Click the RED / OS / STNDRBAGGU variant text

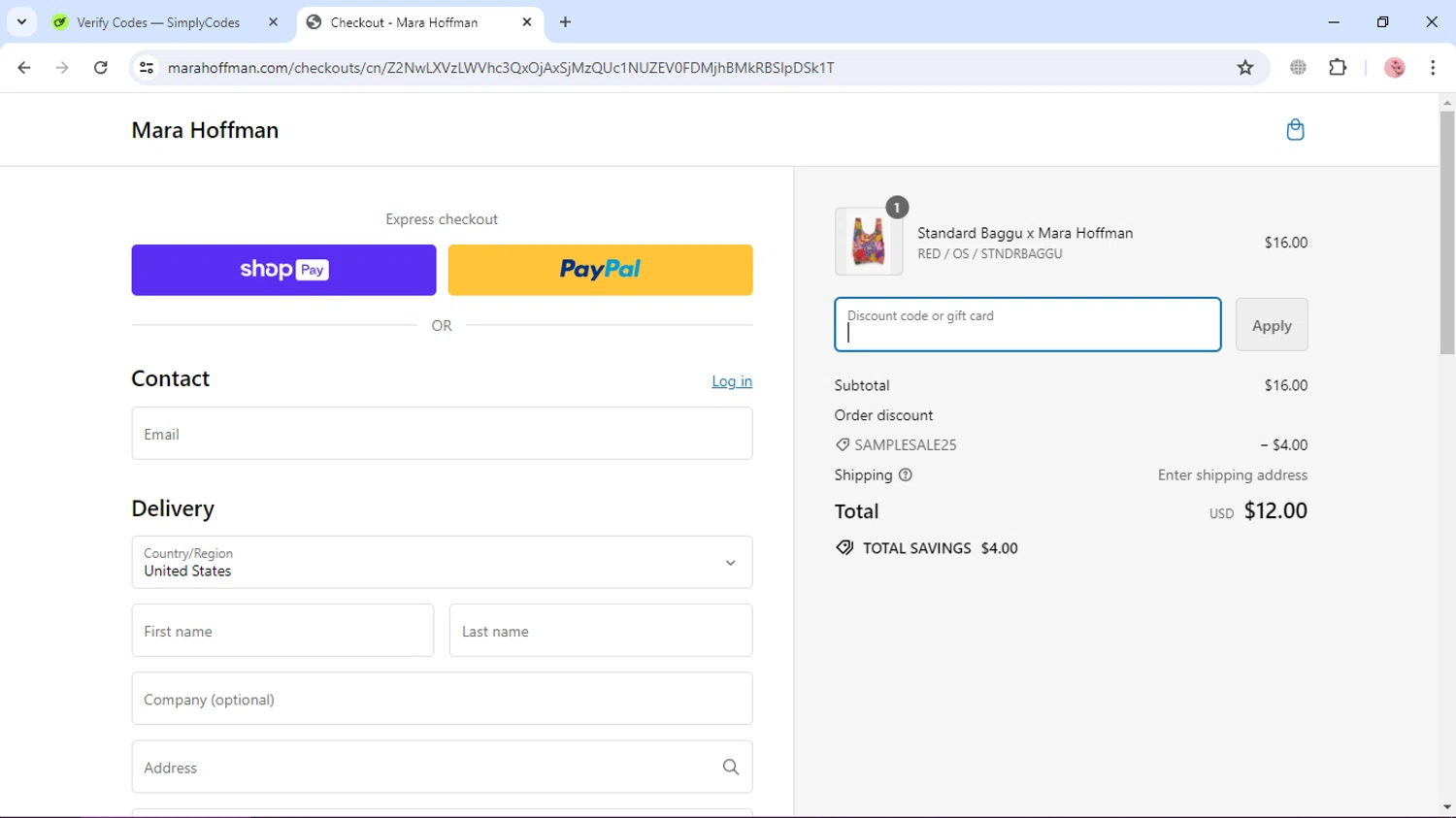pyautogui.click(x=990, y=254)
